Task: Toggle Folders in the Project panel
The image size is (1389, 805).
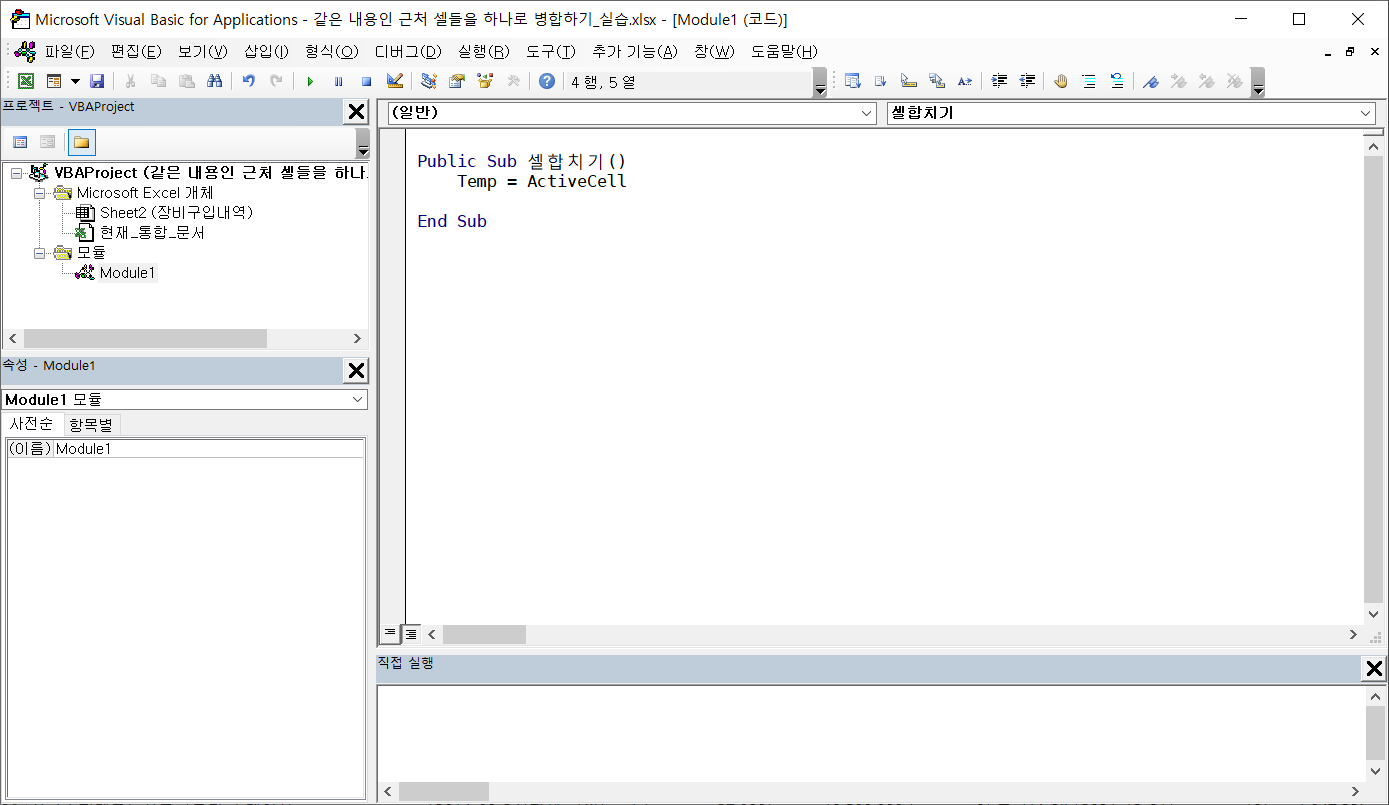Action: [81, 142]
